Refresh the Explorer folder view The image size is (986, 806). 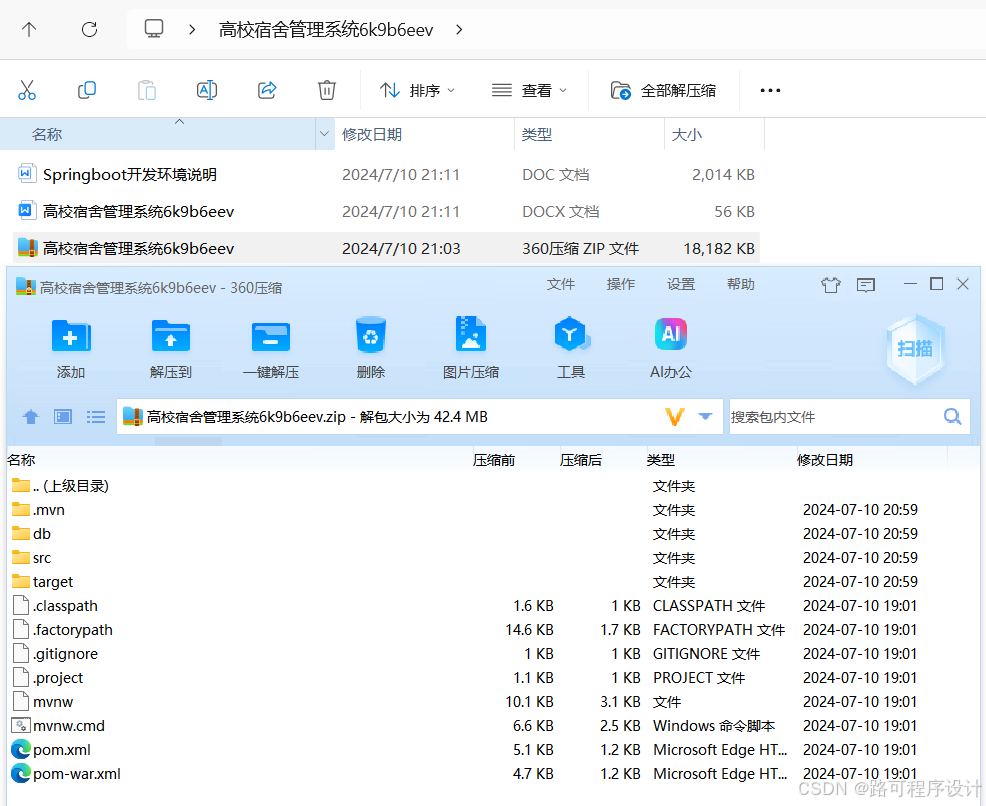click(89, 29)
